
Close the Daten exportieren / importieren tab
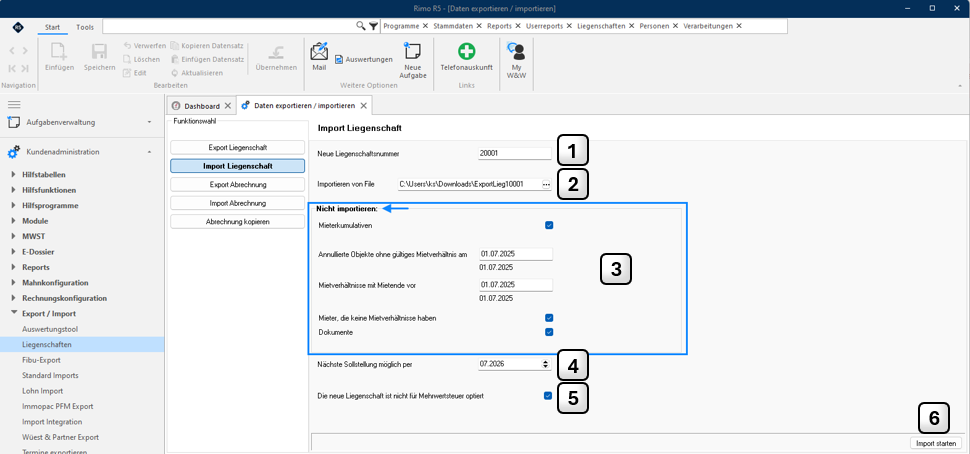click(x=364, y=106)
